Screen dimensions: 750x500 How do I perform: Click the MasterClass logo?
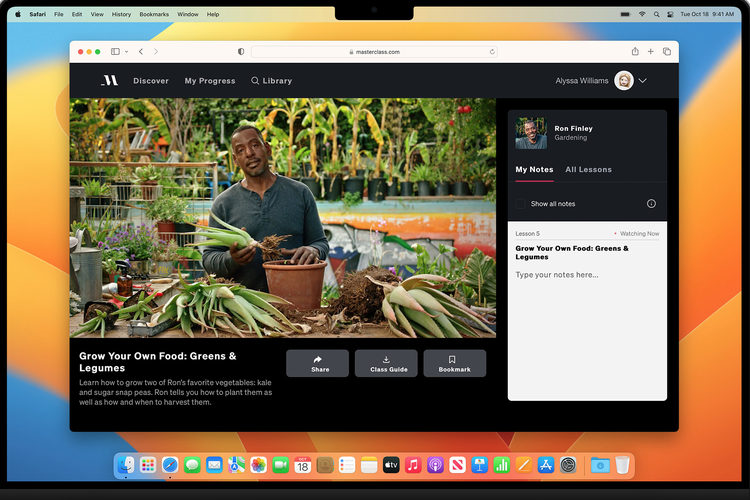click(x=110, y=80)
